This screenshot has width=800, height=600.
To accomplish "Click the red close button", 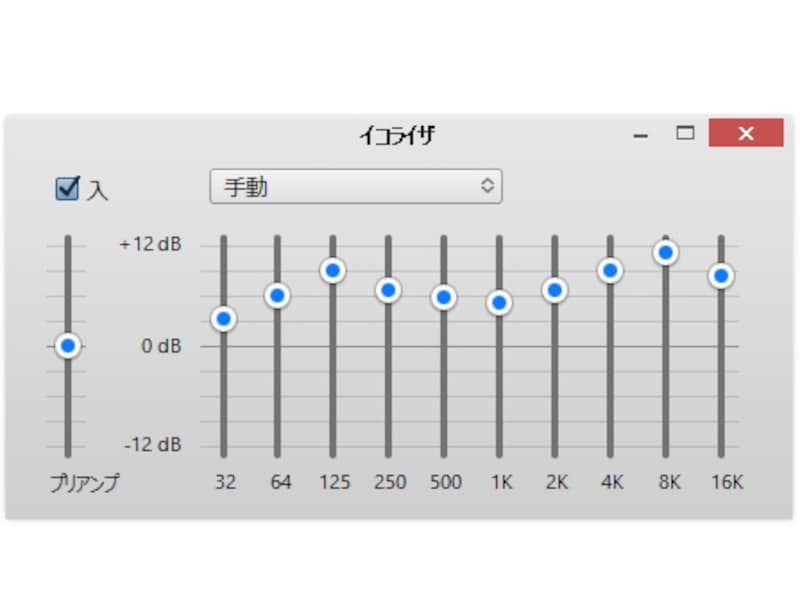I will pos(745,133).
